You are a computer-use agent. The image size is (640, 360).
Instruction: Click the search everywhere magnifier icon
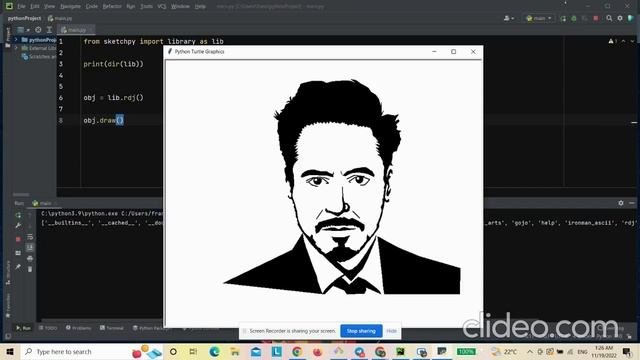coord(609,18)
